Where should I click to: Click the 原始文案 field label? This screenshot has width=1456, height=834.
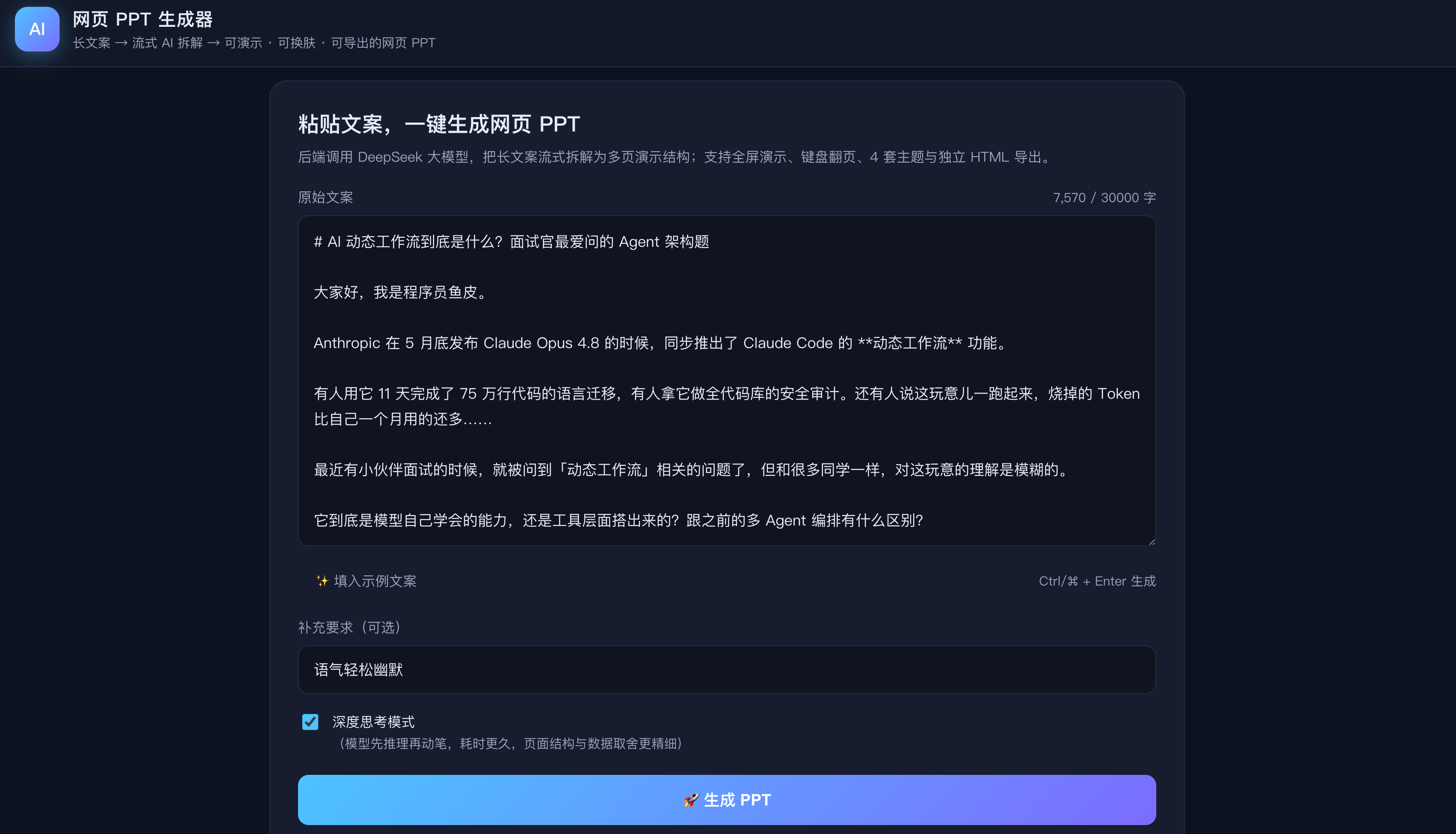(325, 197)
